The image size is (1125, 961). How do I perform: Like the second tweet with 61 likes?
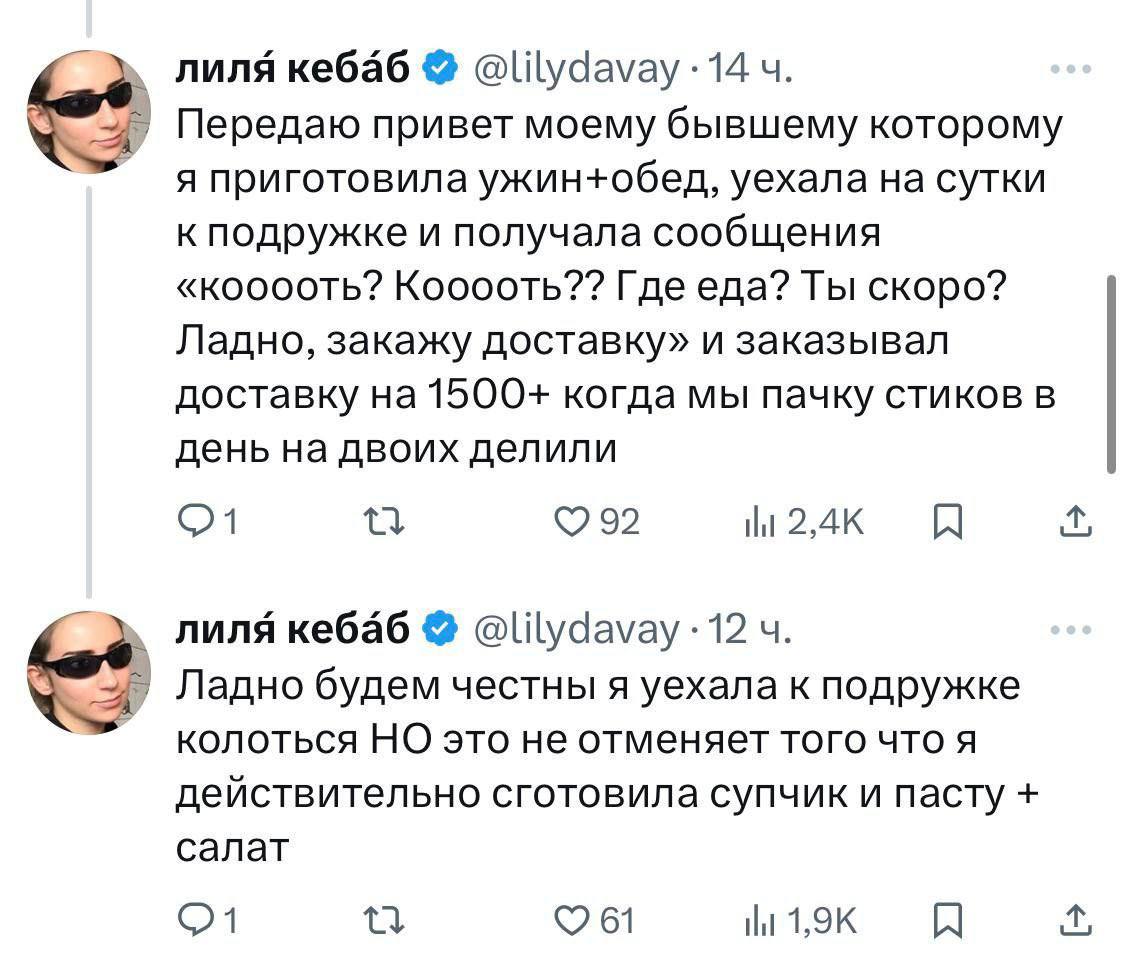coord(572,922)
